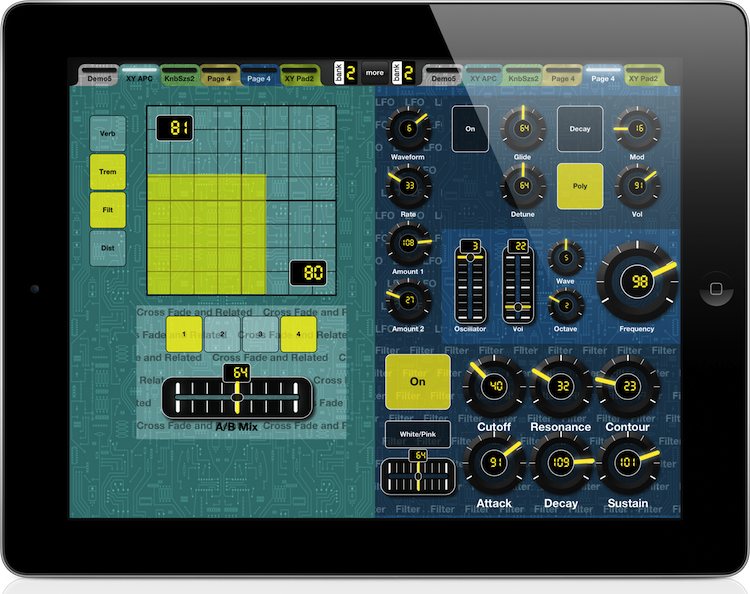The height and width of the screenshot is (594, 750).
Task: Tap the 81 value readout on the XY pad
Action: pyautogui.click(x=175, y=128)
